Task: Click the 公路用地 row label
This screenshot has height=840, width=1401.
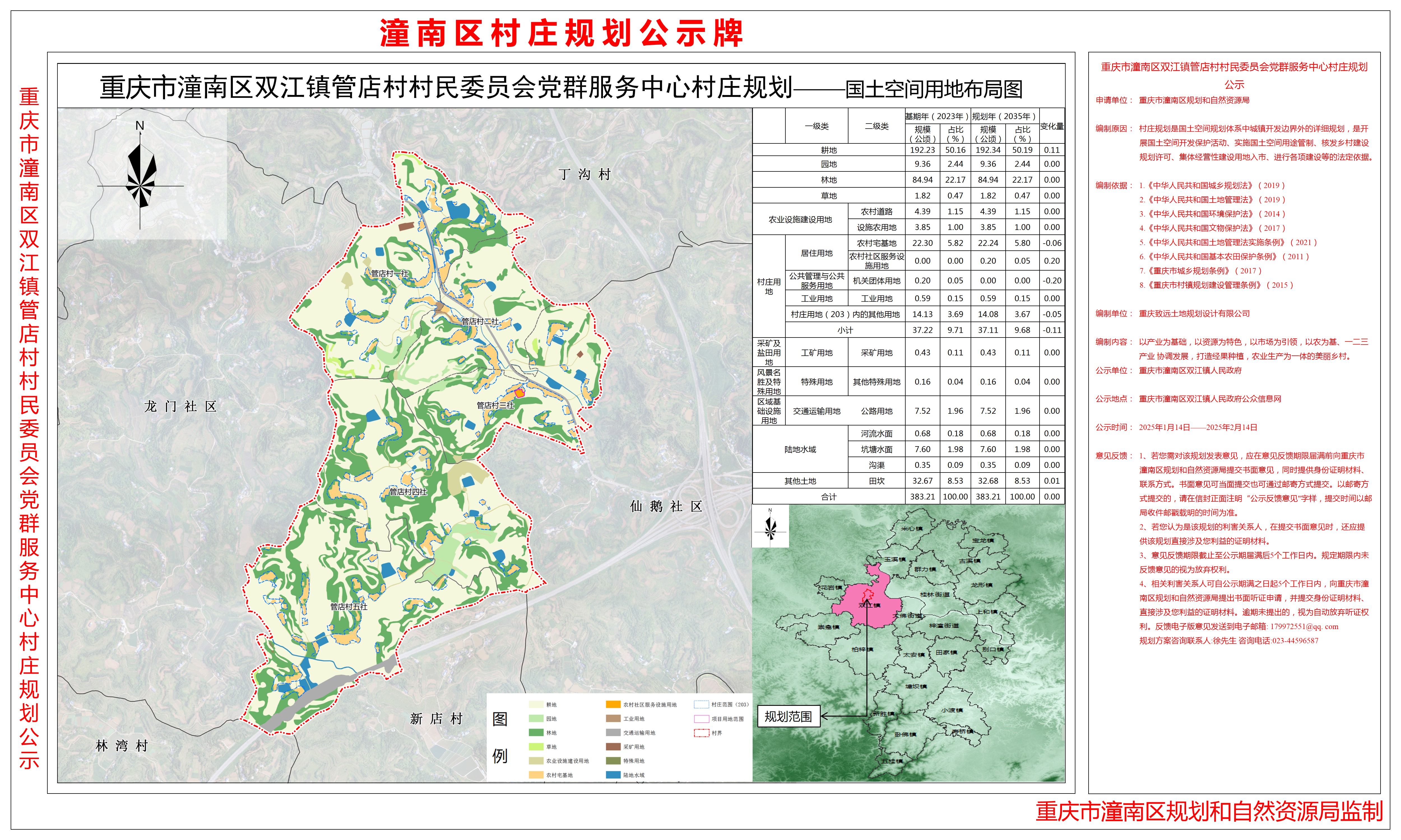Action: [877, 411]
